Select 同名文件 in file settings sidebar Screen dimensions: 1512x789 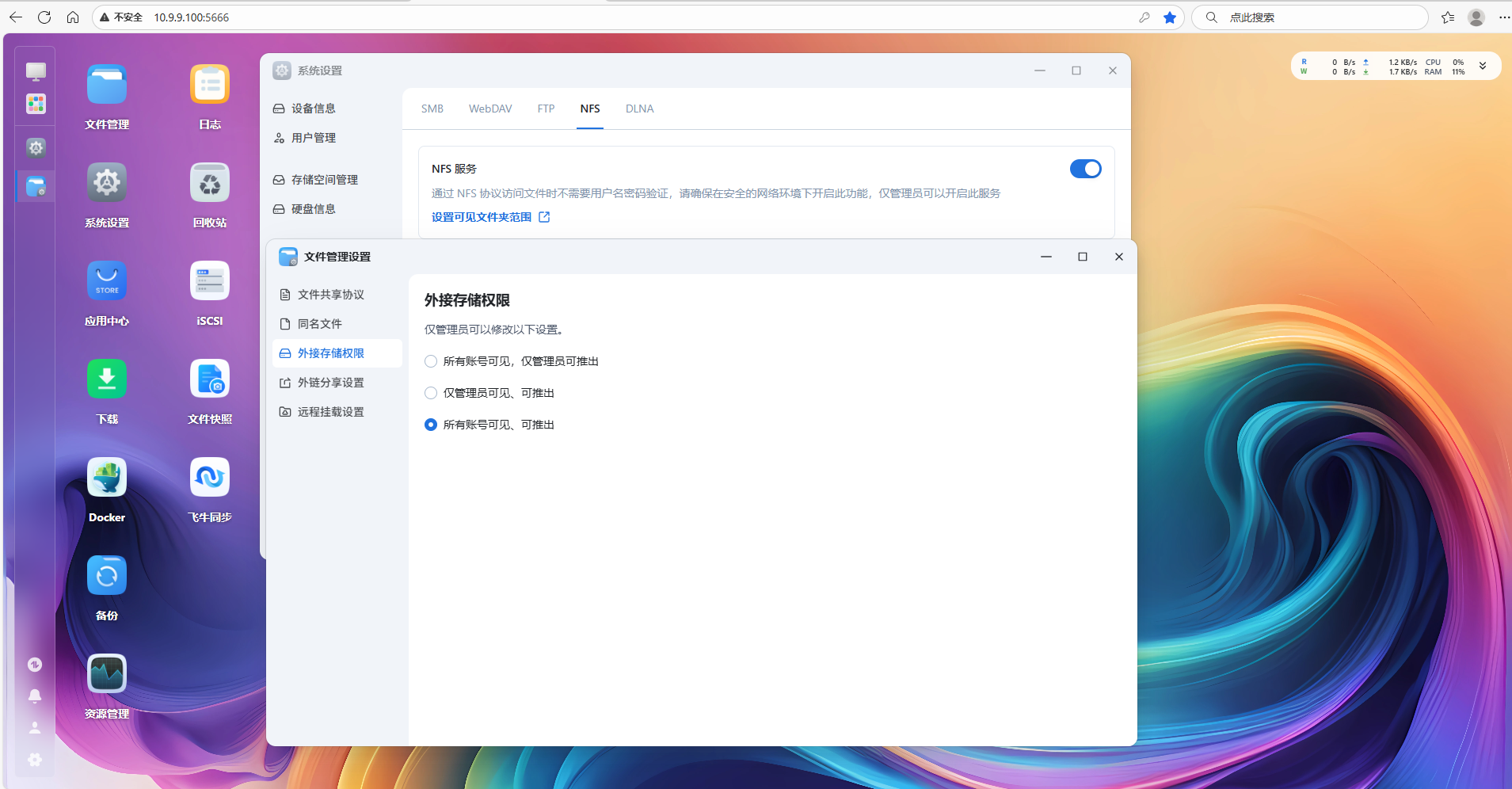[337, 324]
